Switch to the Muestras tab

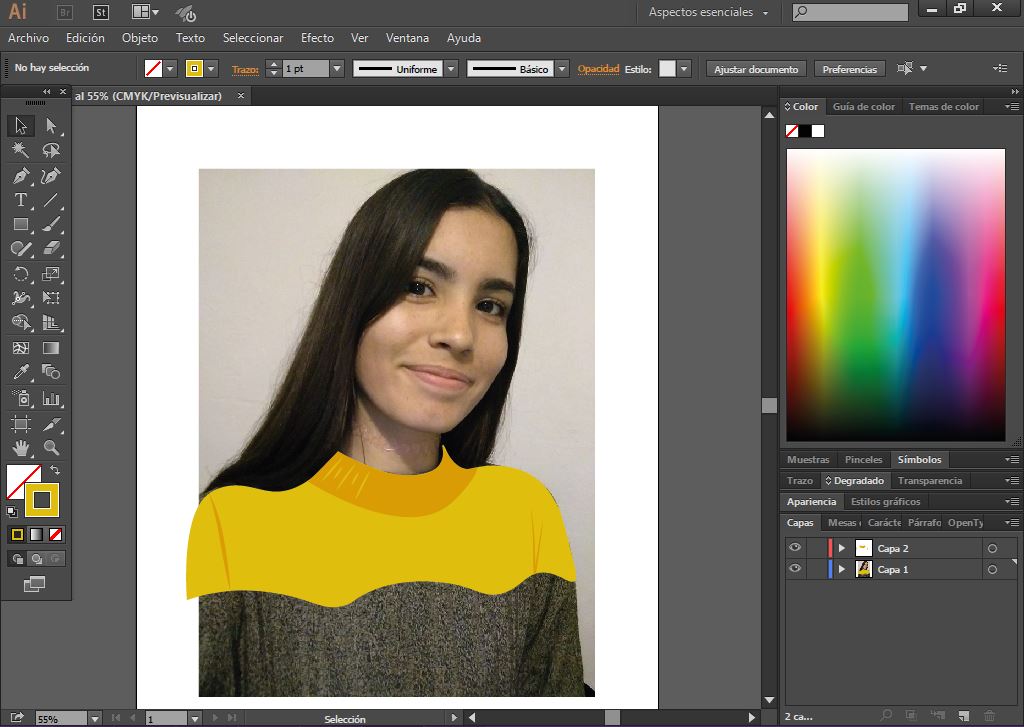tap(808, 460)
